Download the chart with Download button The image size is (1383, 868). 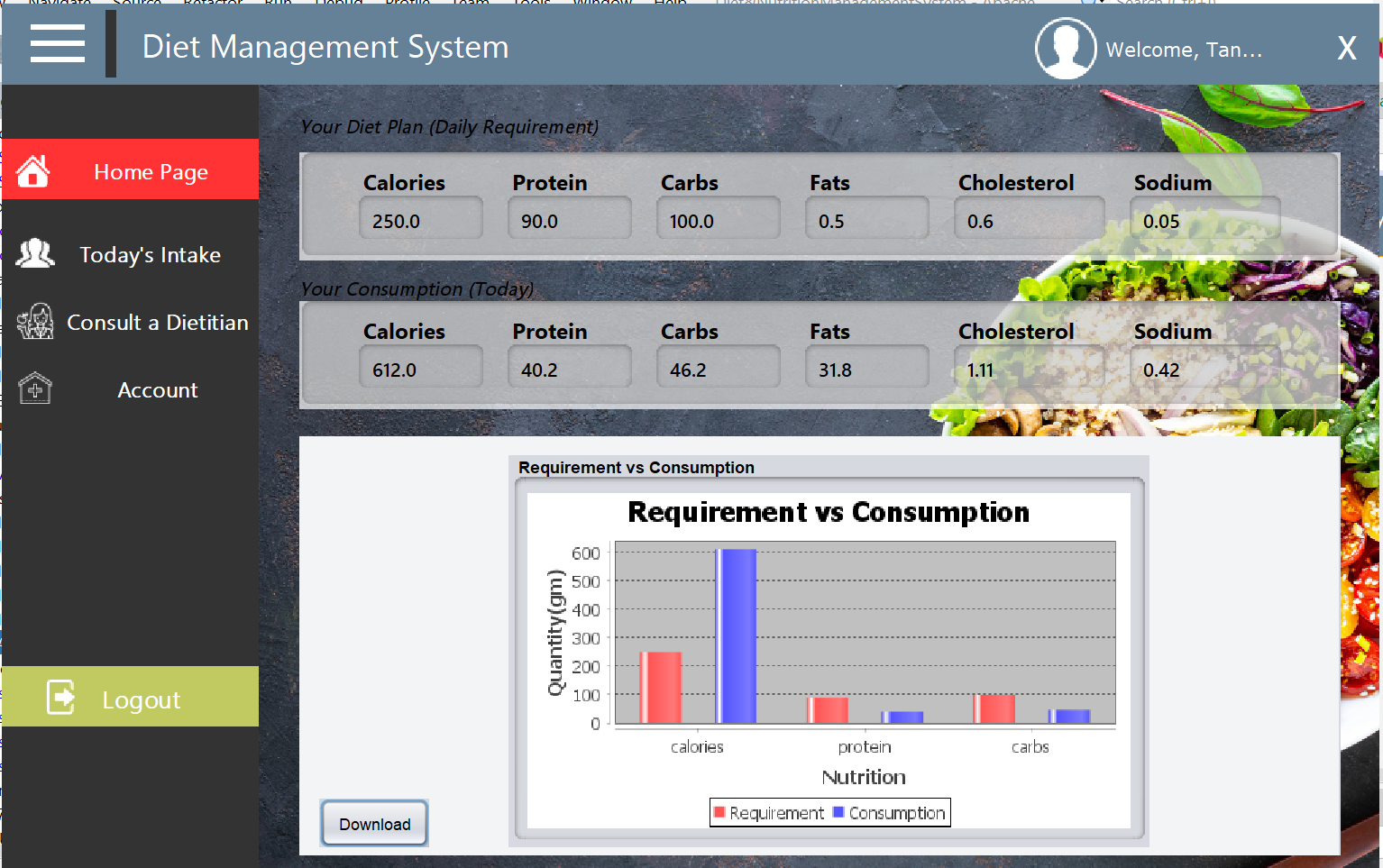(374, 824)
